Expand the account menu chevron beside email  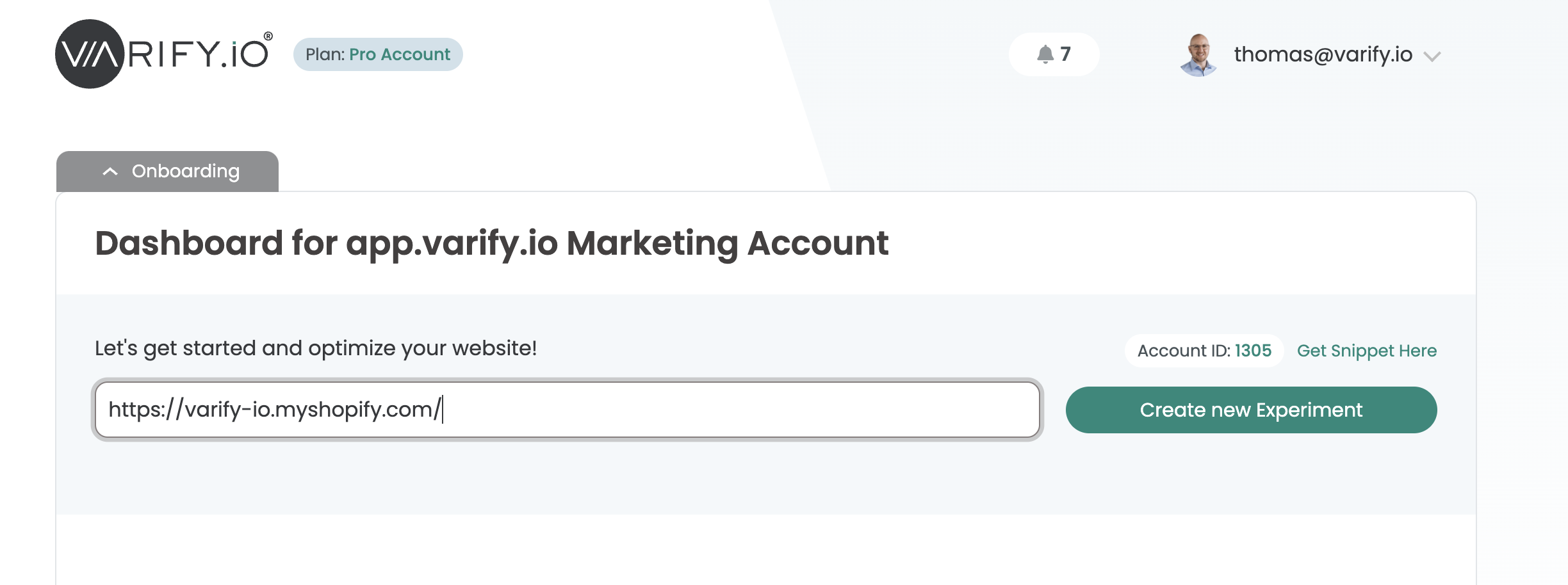[1432, 56]
